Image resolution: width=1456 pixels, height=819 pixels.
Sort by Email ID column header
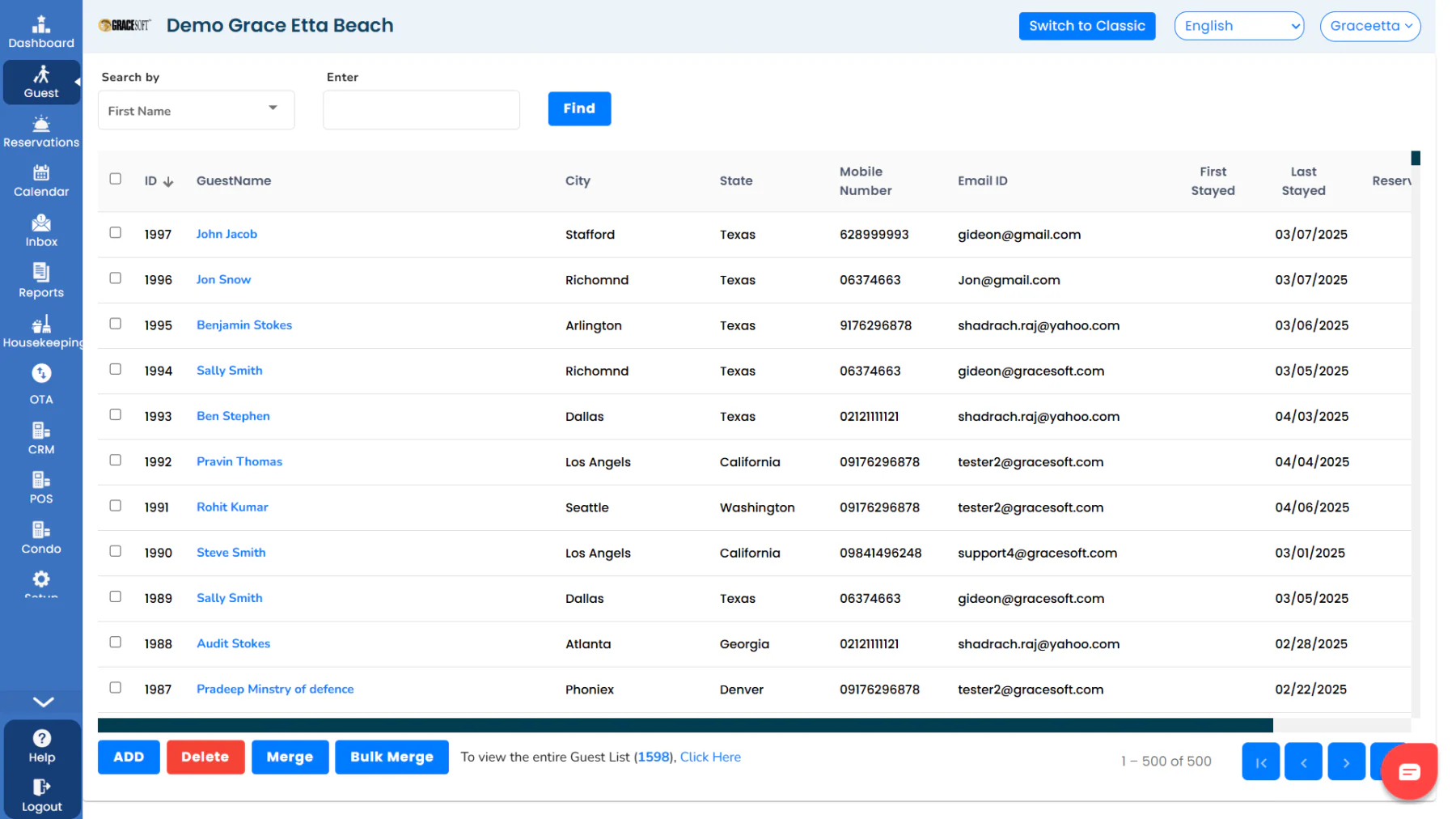click(x=983, y=180)
